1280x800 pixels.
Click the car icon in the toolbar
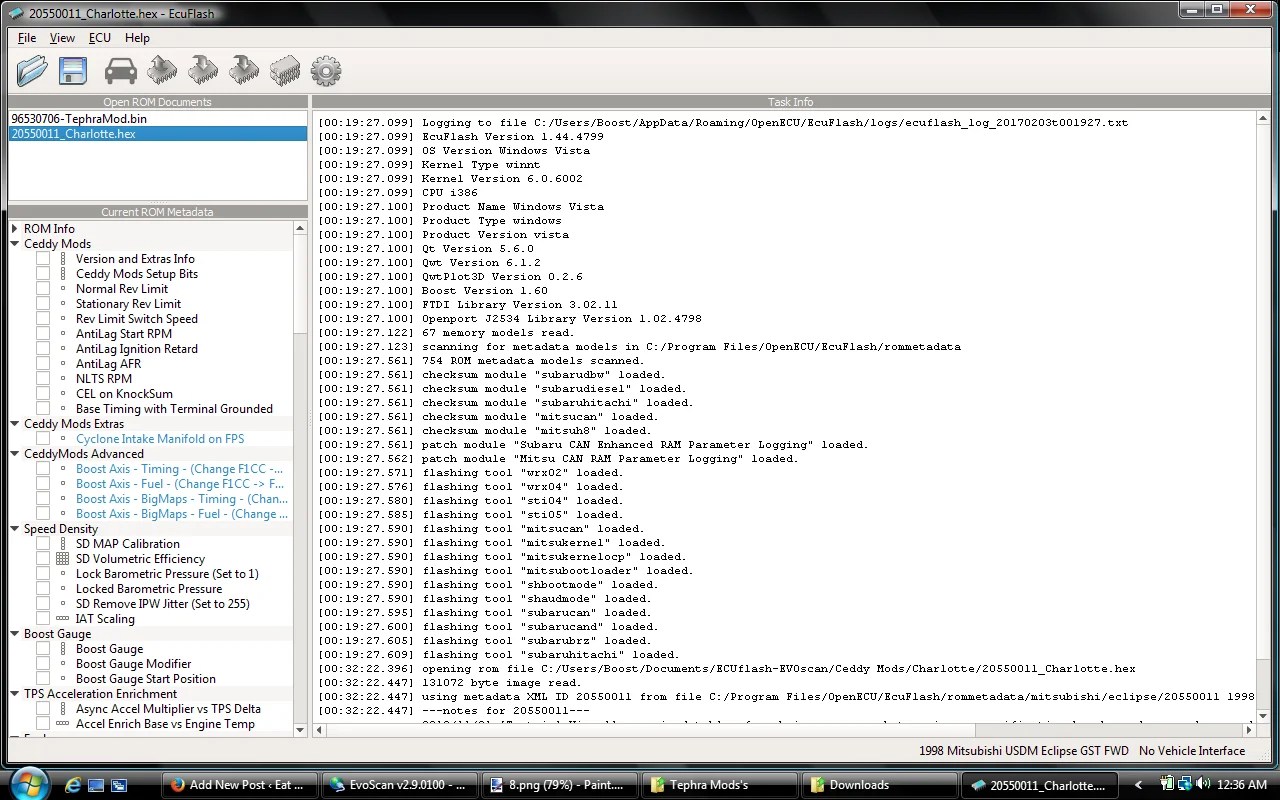[120, 70]
